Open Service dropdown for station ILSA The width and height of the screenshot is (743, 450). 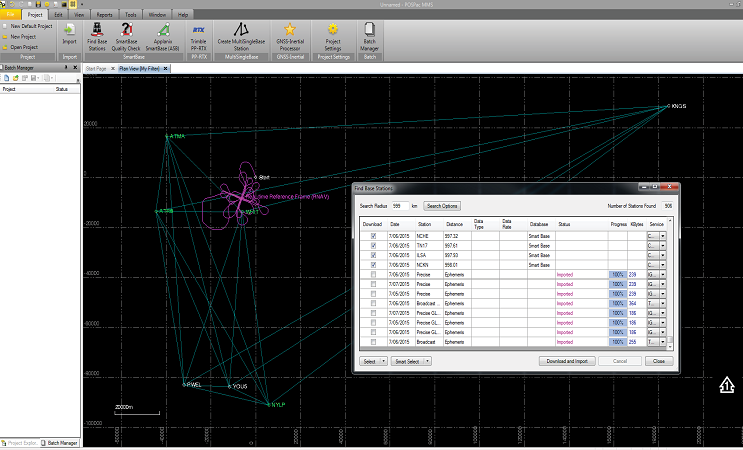tap(663, 255)
